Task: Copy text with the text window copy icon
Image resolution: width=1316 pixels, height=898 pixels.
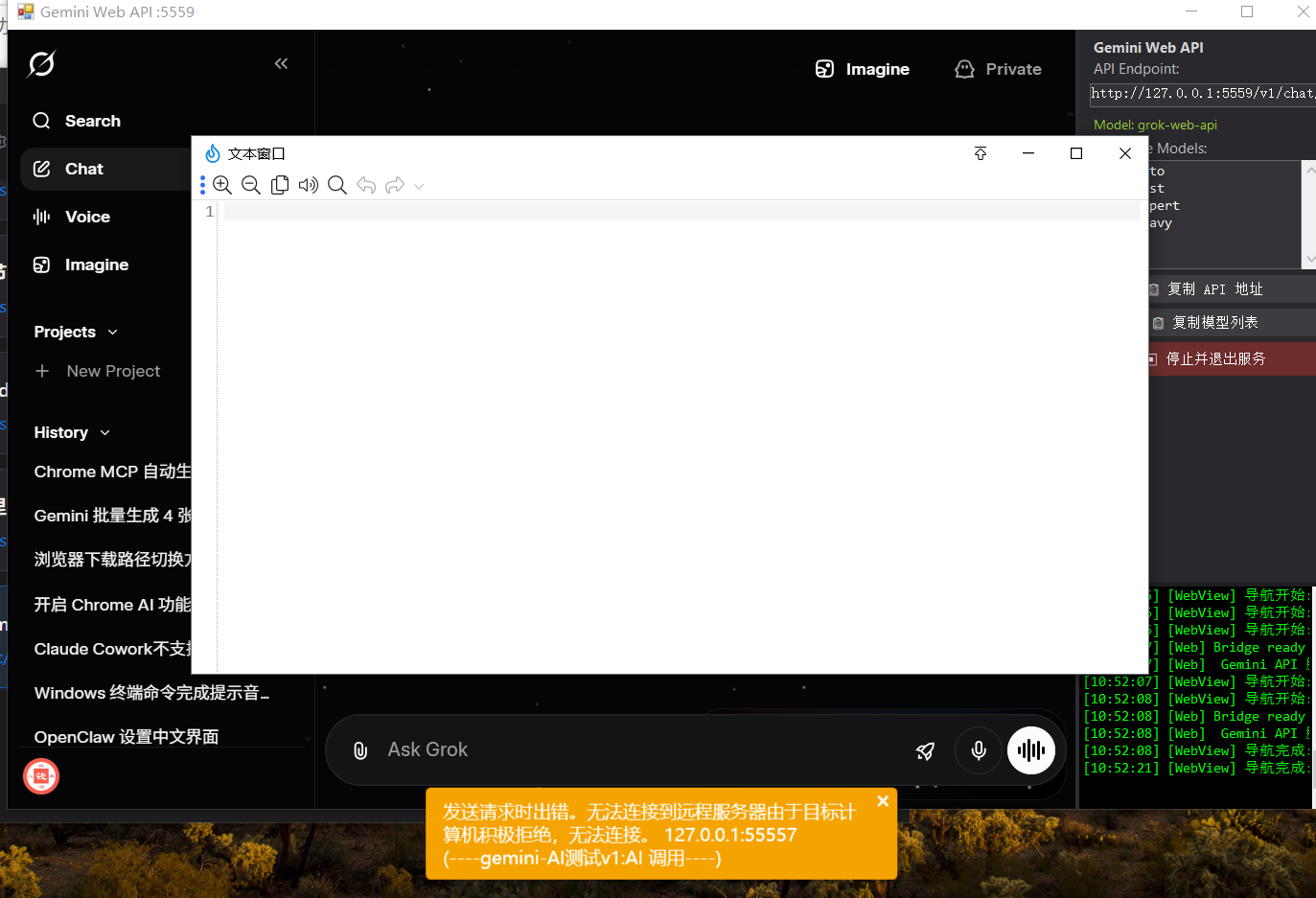Action: tap(280, 185)
